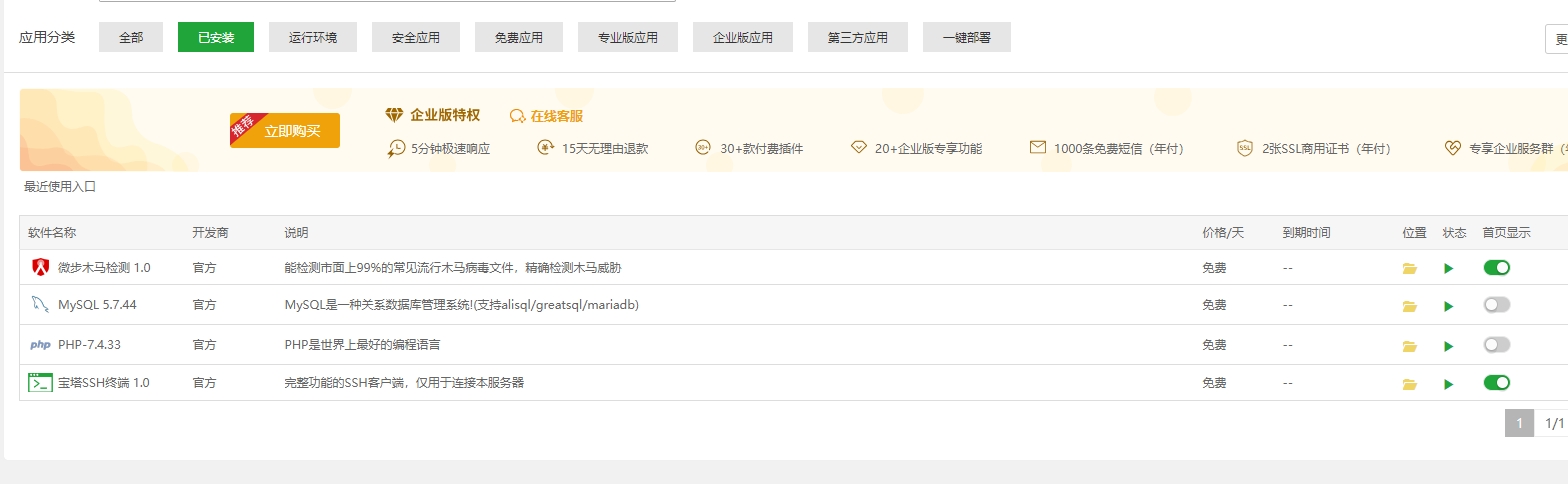Click the 状态 column header
This screenshot has width=1568, height=484.
(1455, 233)
